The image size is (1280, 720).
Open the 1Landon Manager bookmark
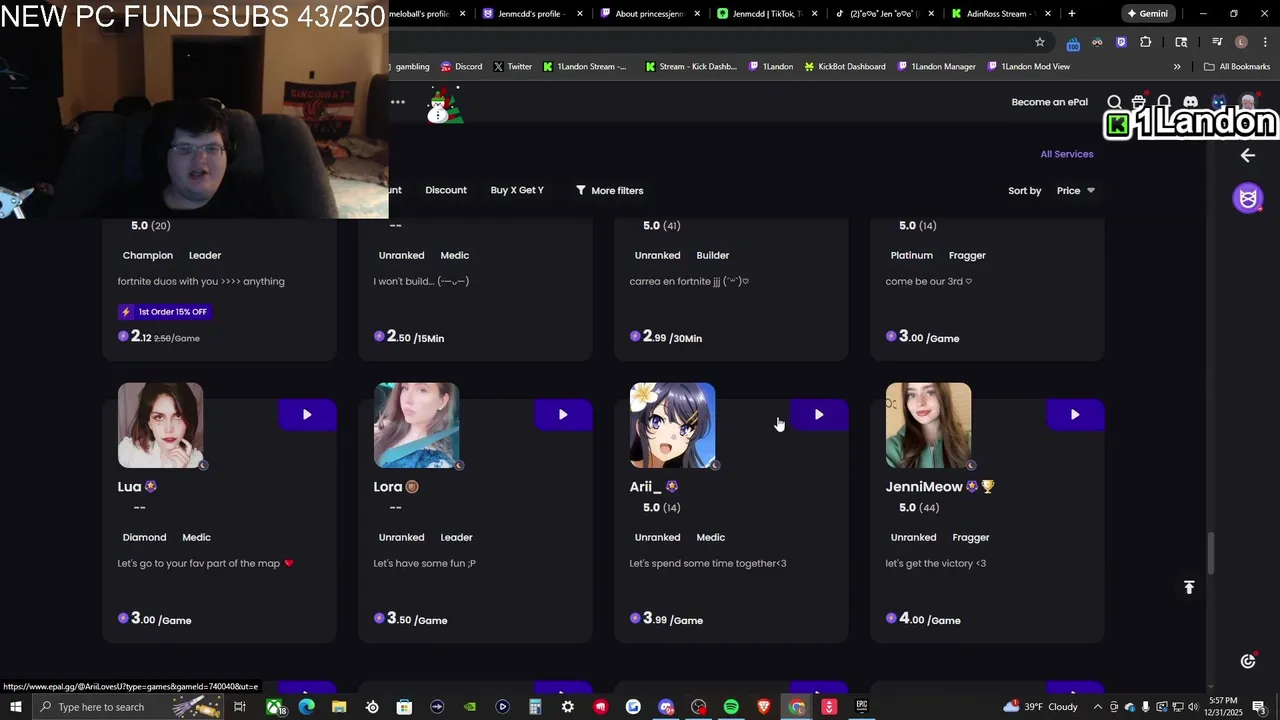936,67
